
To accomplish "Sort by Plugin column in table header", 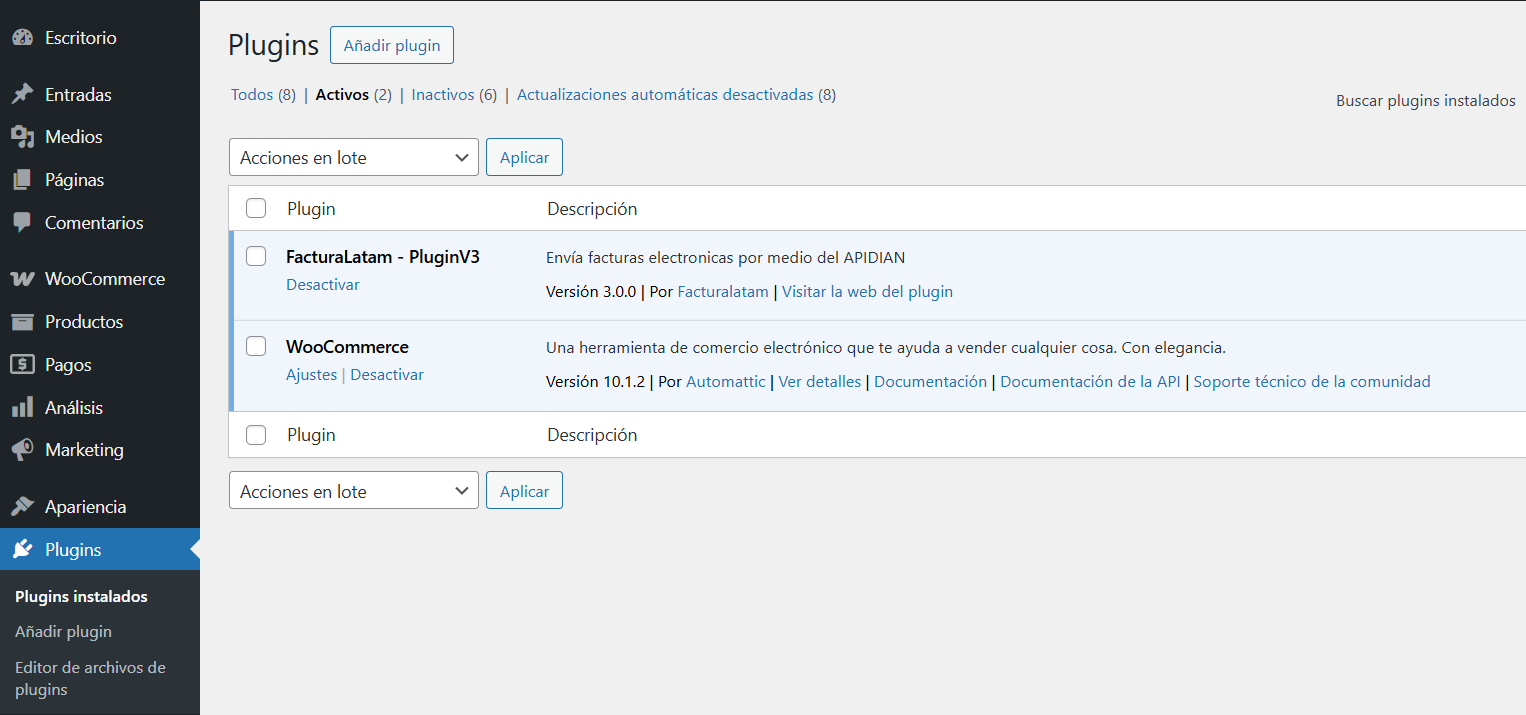I will click(x=311, y=209).
